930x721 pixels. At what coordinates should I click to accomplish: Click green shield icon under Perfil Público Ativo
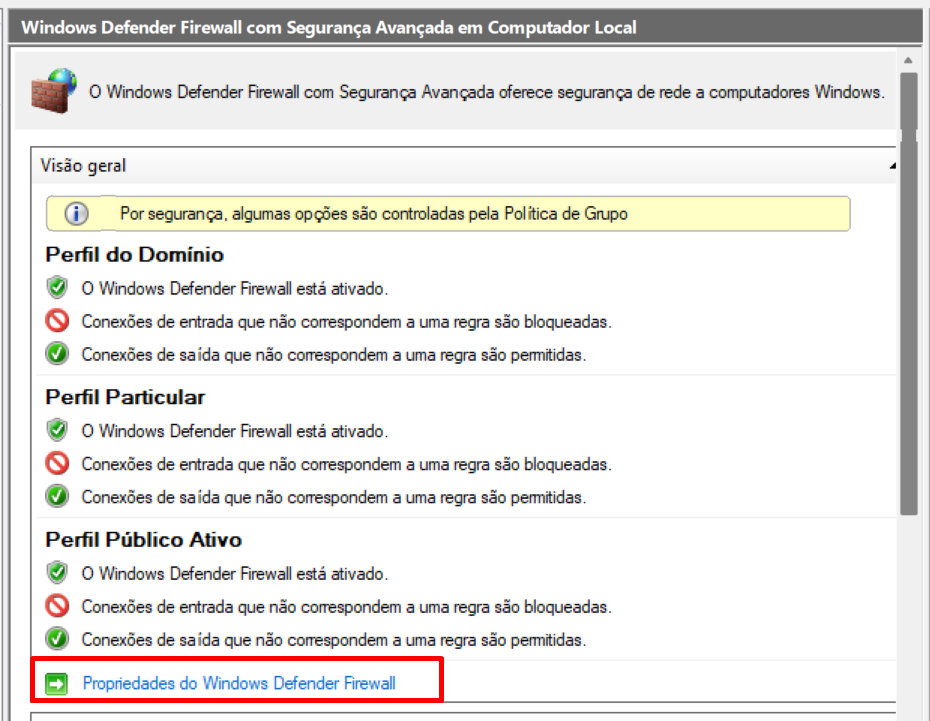click(57, 573)
